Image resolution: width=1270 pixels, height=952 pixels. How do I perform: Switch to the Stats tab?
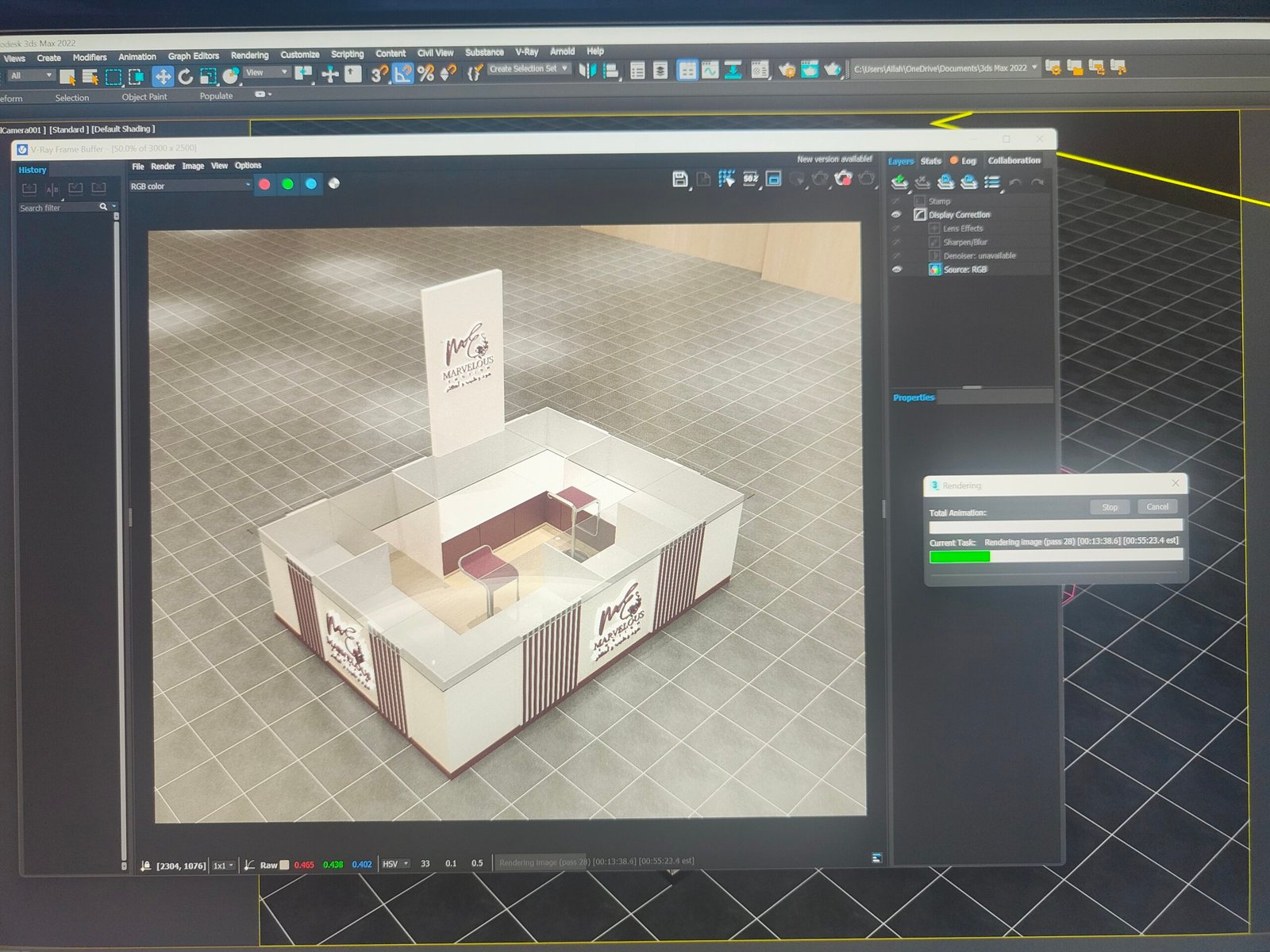click(x=931, y=161)
